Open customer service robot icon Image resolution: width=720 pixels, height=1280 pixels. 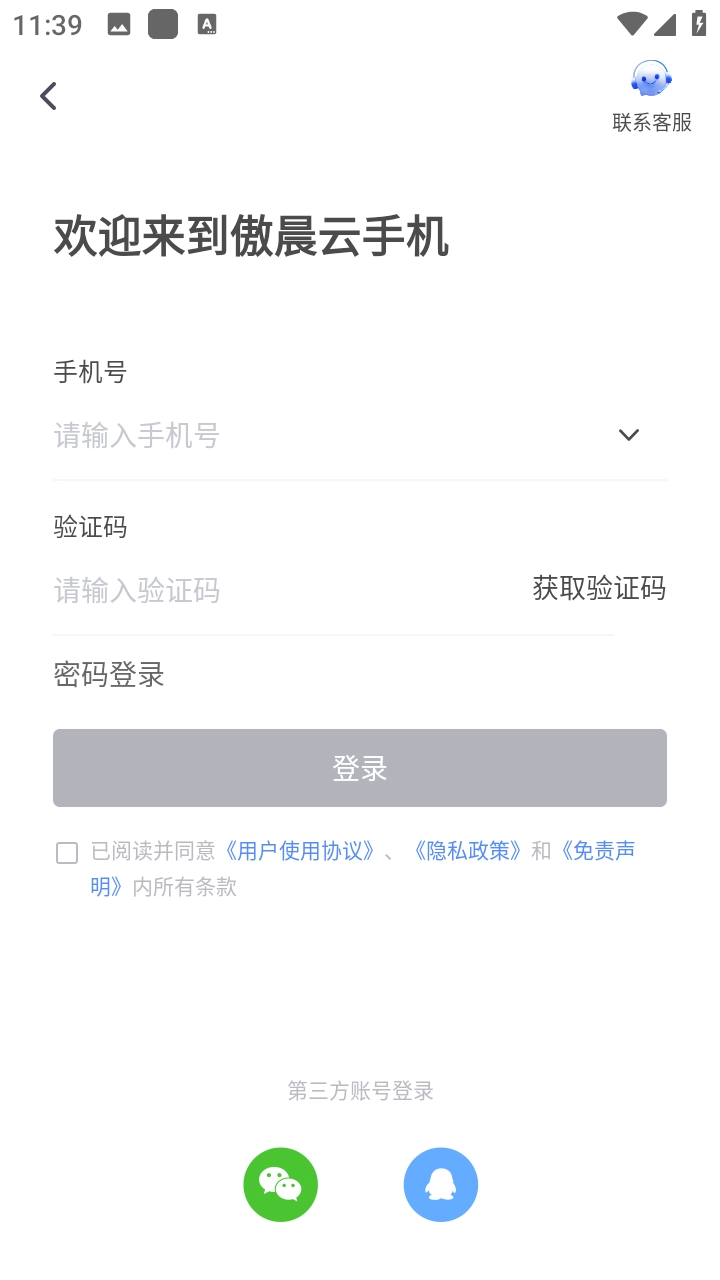point(651,79)
